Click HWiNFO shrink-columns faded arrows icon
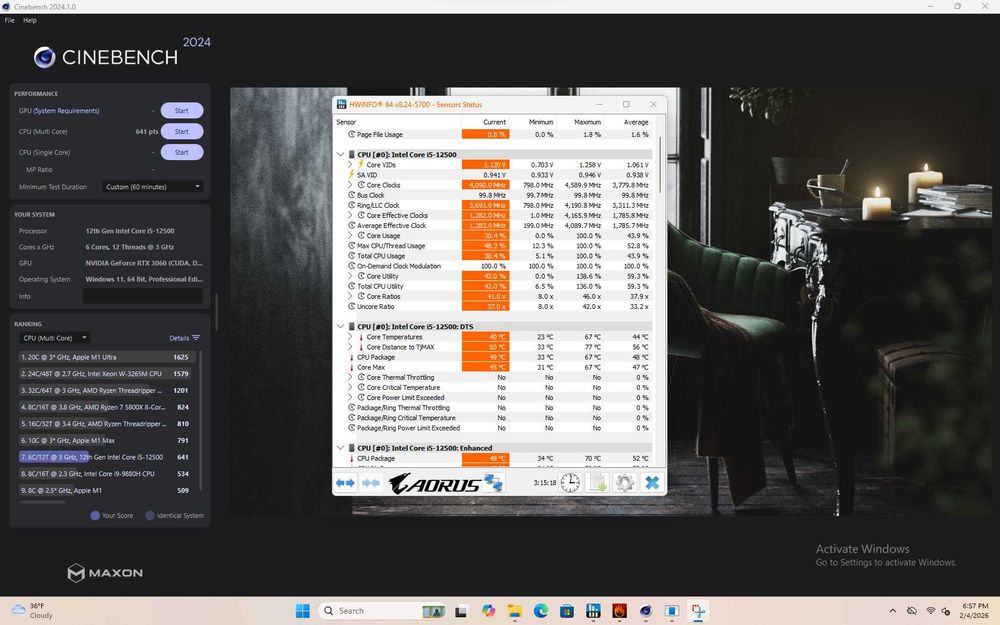 [371, 483]
